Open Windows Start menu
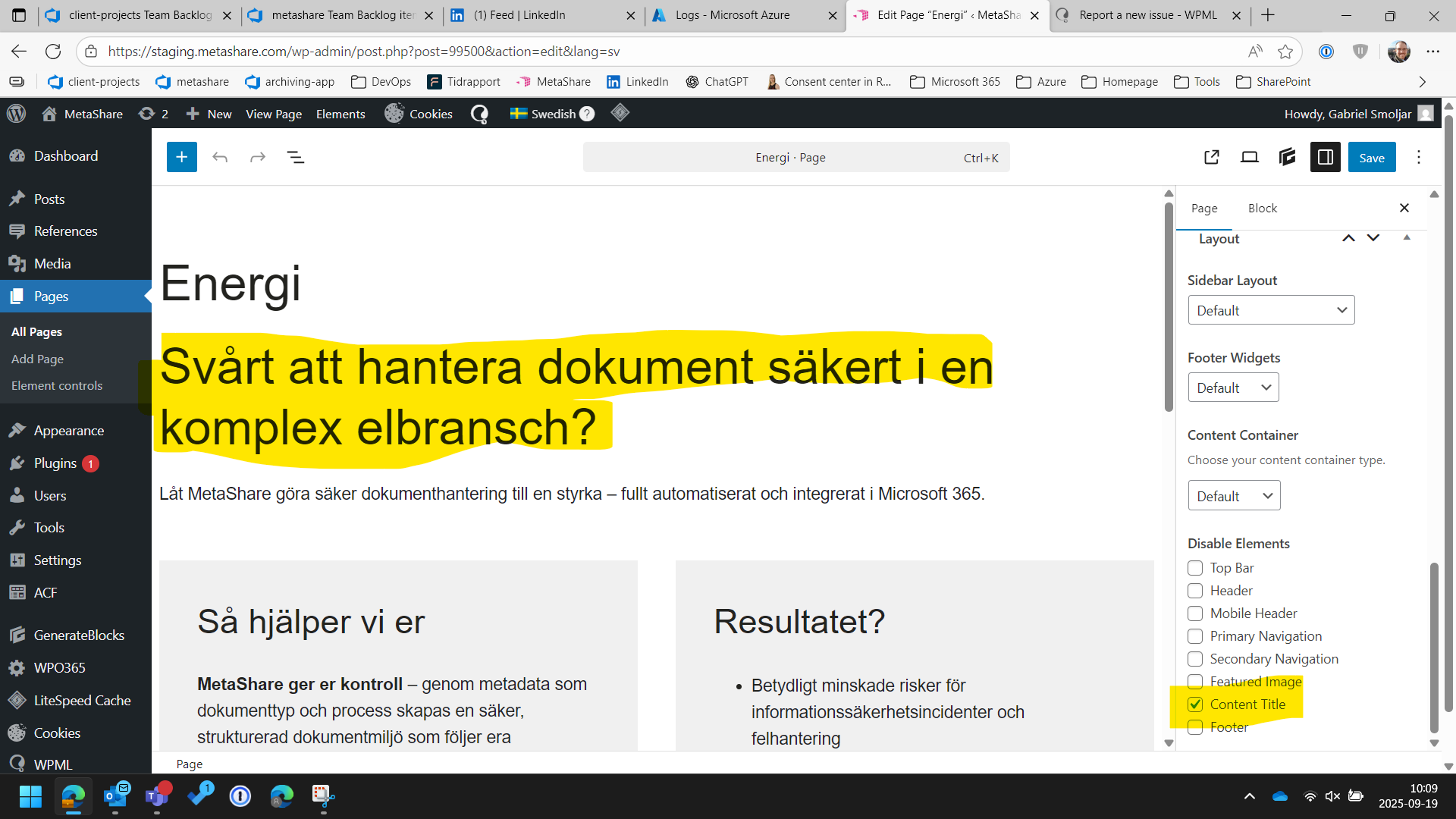The image size is (1456, 819). tap(30, 796)
